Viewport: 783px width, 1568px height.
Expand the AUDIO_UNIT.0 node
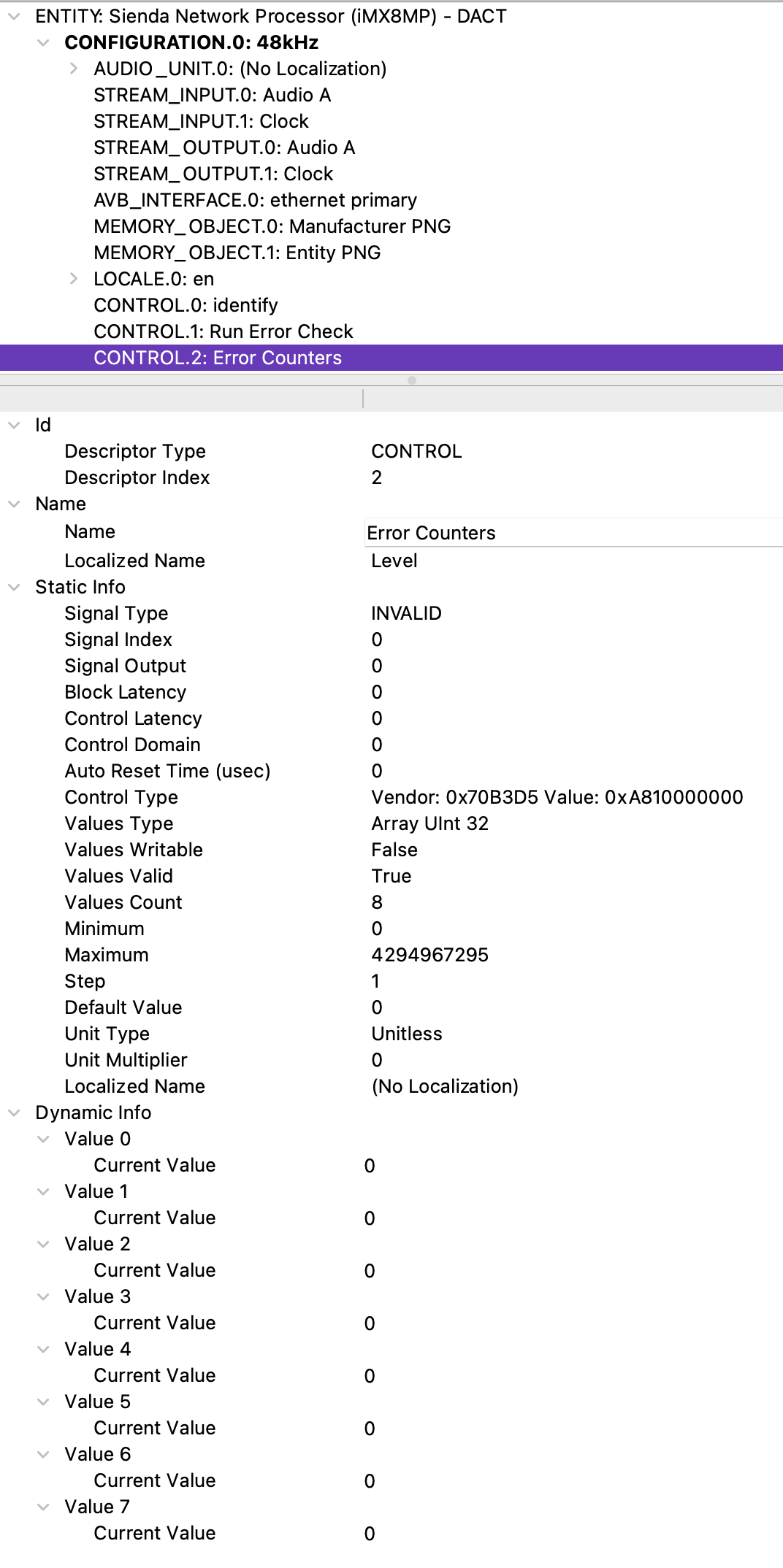73,69
